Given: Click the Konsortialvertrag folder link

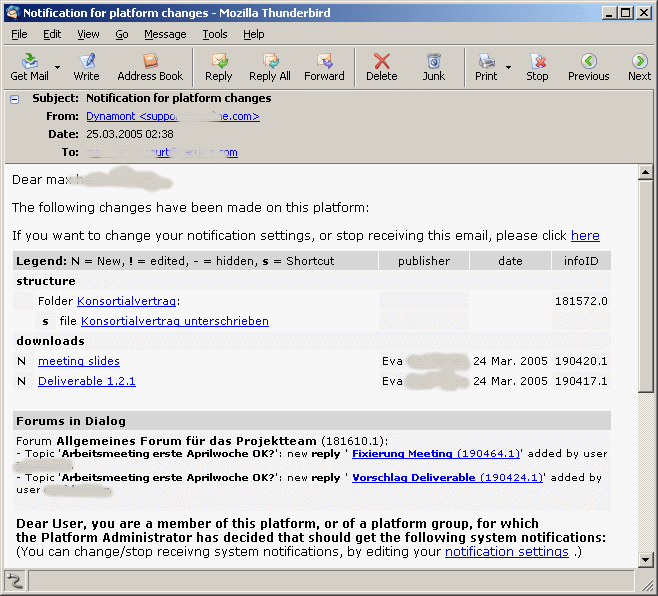Looking at the screenshot, I should click(126, 301).
